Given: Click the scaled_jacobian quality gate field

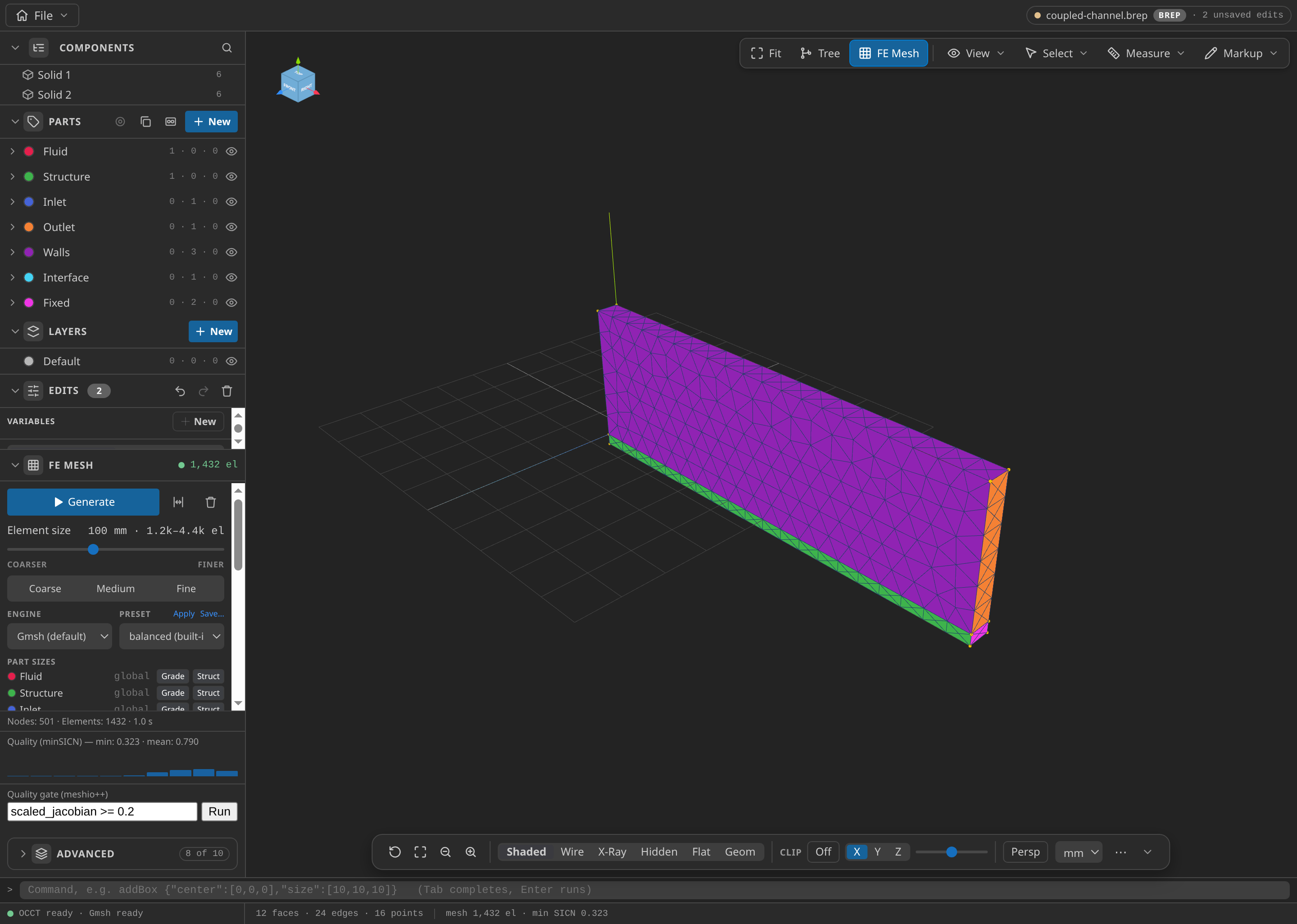Looking at the screenshot, I should tap(102, 811).
